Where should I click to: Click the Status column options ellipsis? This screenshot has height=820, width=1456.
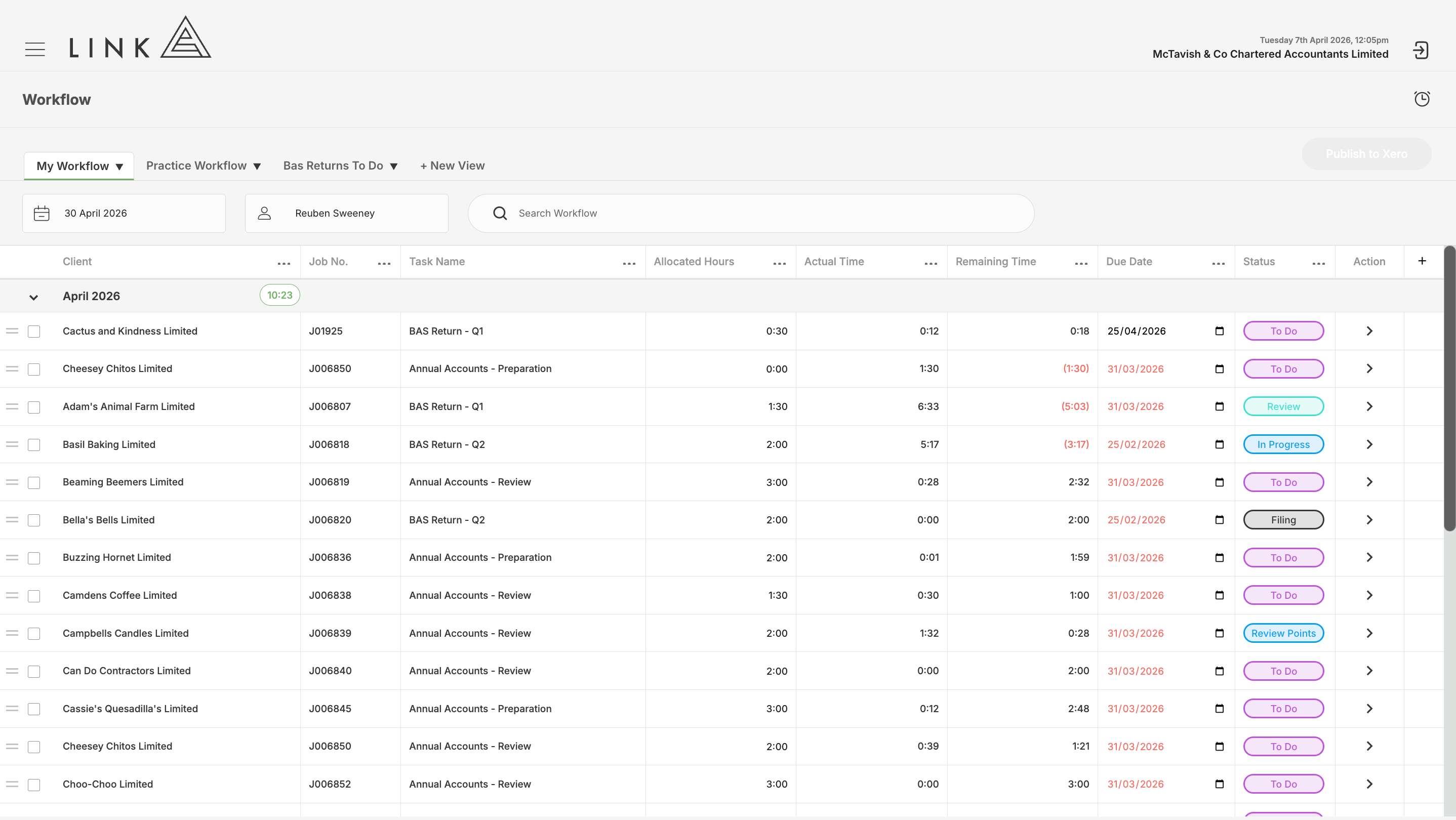(1319, 263)
